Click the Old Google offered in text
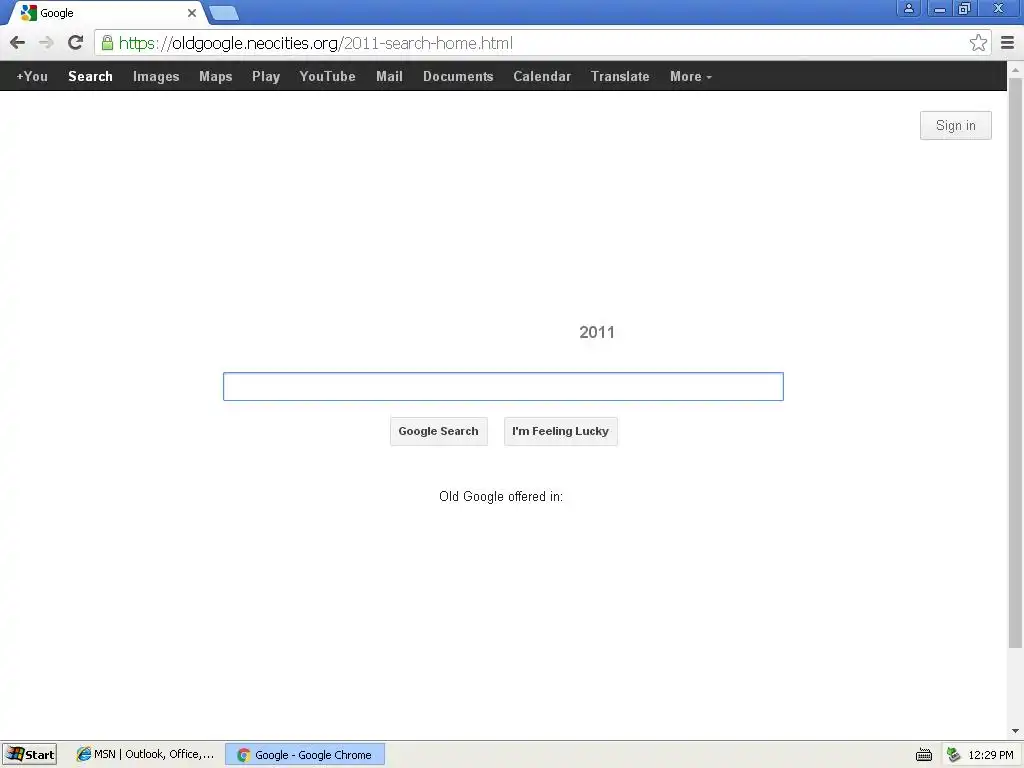Viewport: 1024px width, 768px height. click(501, 496)
